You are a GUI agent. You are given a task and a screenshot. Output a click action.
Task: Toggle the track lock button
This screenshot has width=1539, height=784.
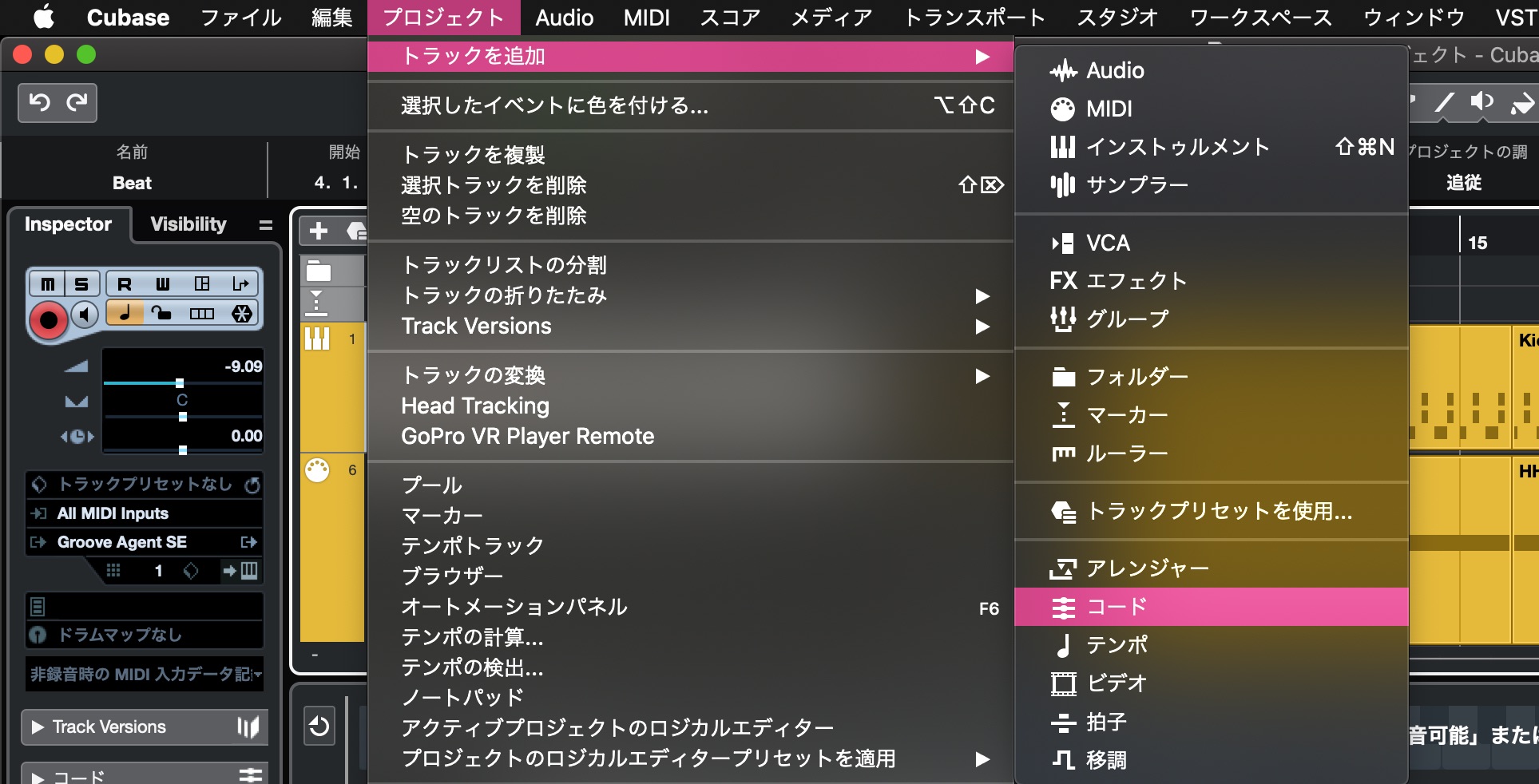tap(162, 313)
